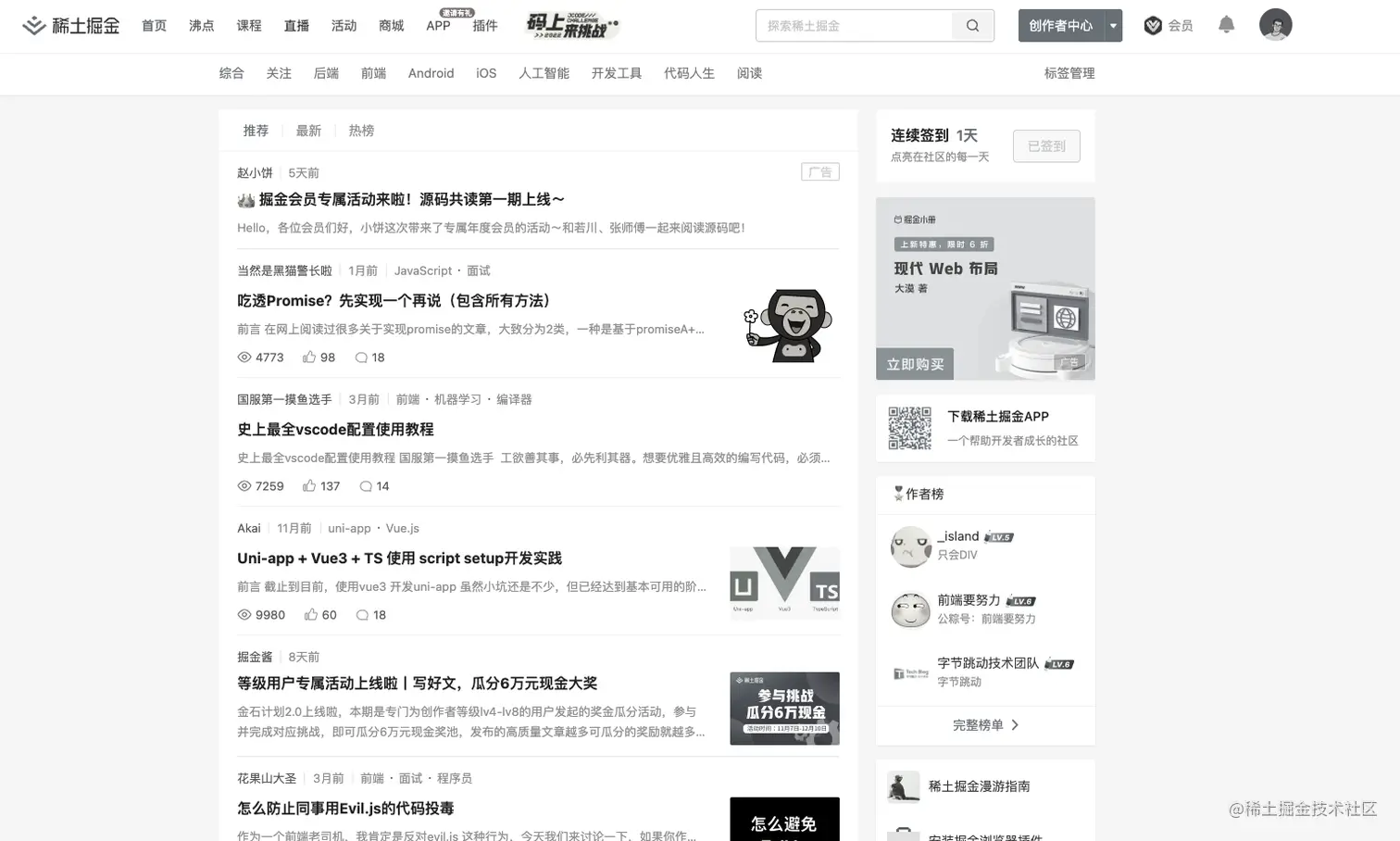
Task: Click the 已签到 button
Action: tap(1046, 146)
